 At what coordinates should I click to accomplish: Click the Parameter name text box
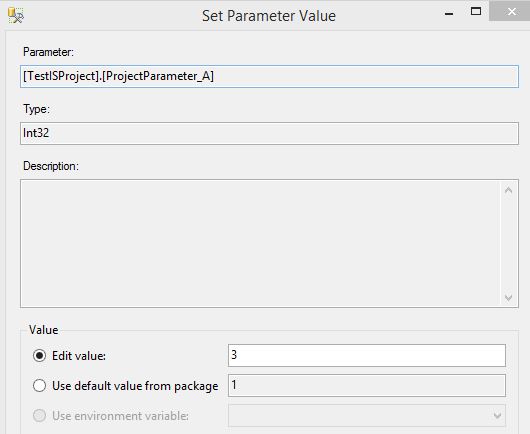tap(269, 76)
